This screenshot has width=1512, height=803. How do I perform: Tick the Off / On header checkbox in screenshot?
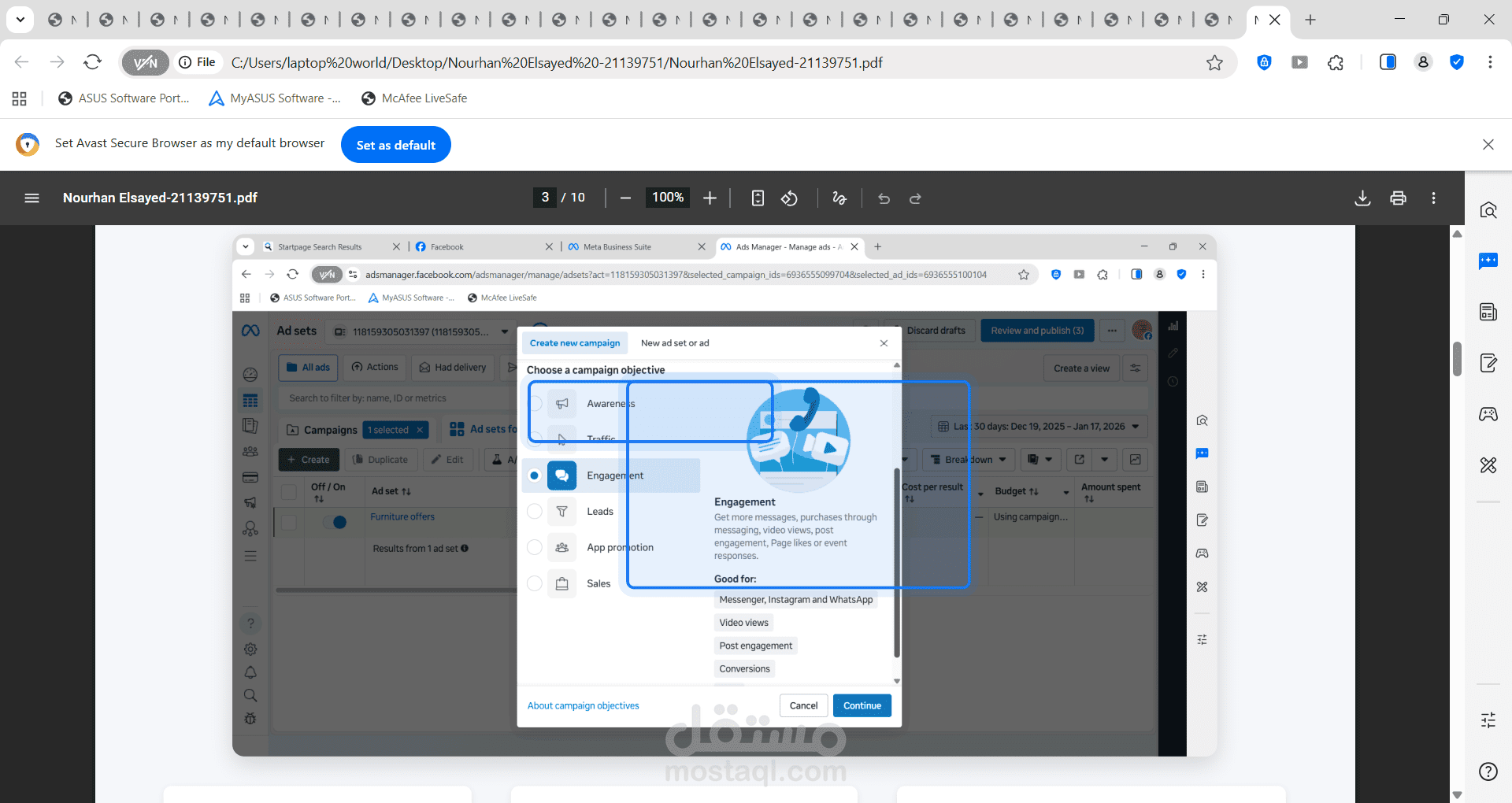(x=289, y=492)
